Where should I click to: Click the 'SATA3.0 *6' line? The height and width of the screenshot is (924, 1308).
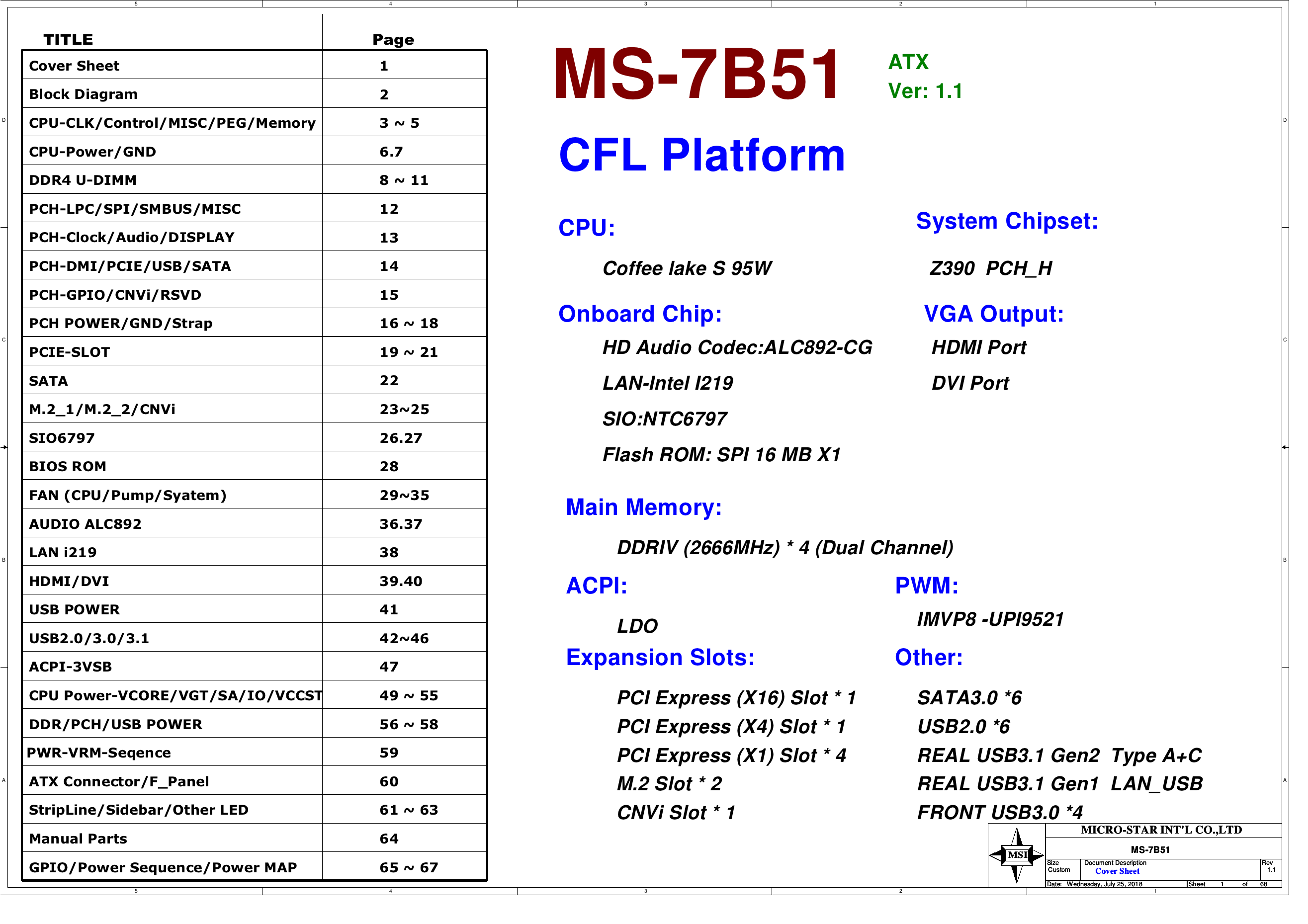point(969,698)
